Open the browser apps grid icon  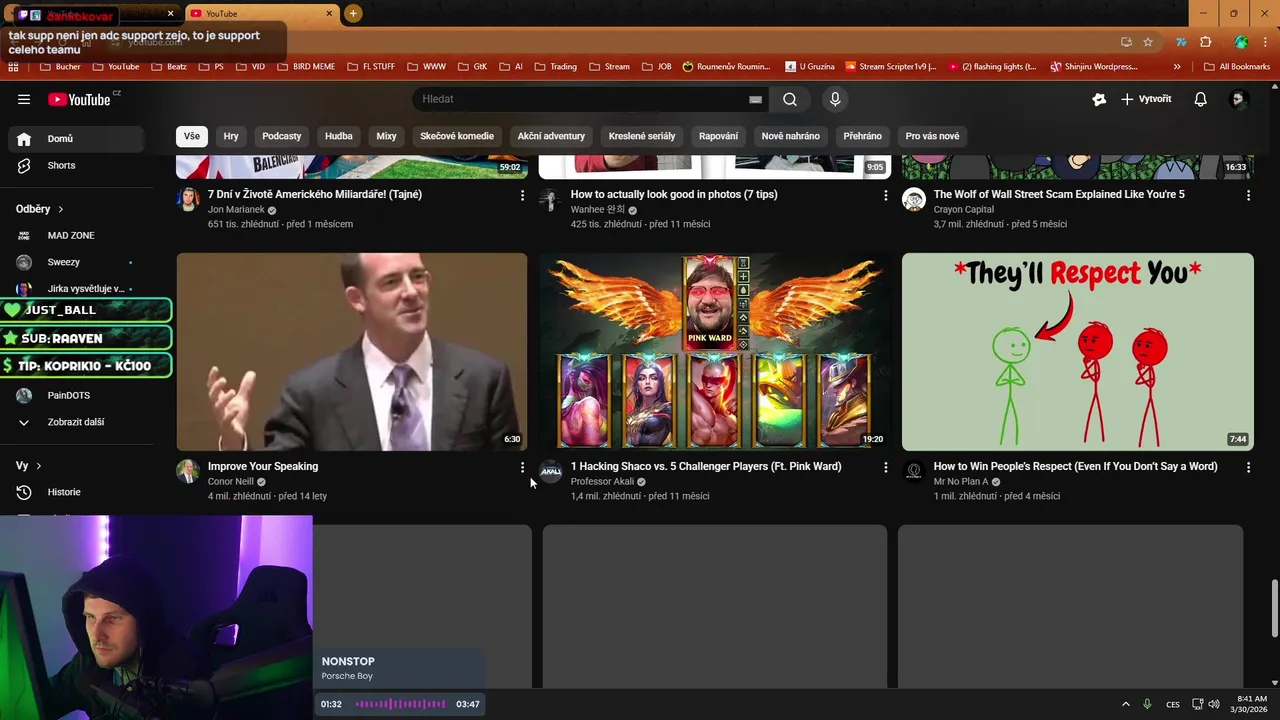(13, 67)
